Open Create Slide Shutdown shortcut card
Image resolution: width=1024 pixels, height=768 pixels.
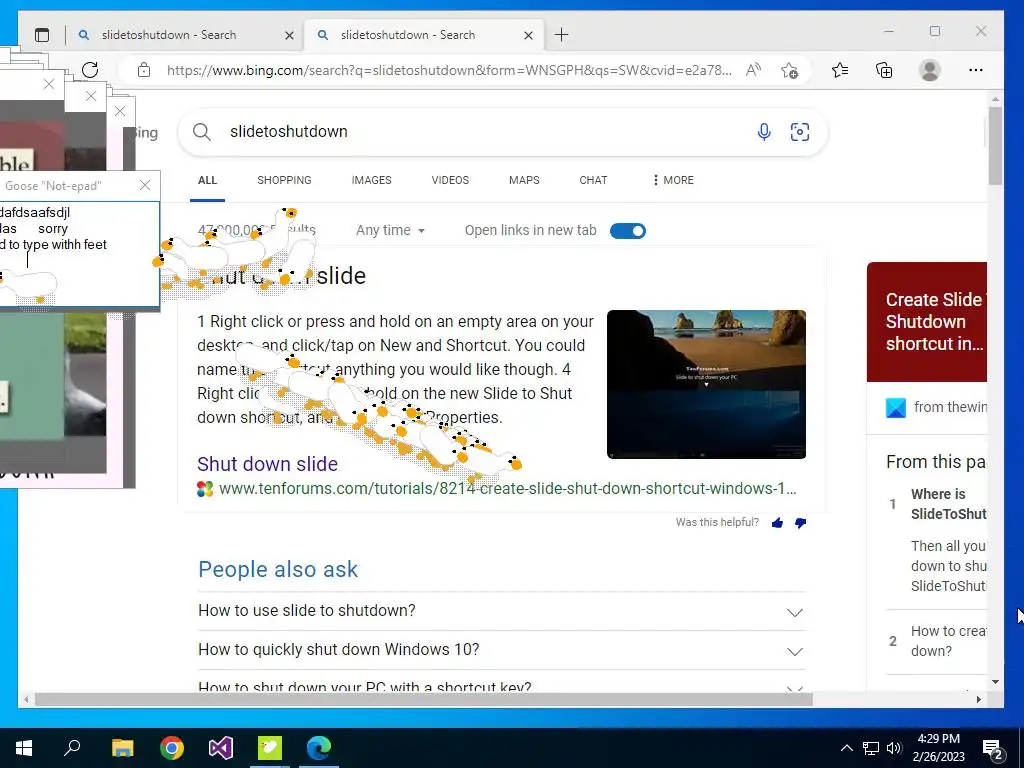[927, 322]
